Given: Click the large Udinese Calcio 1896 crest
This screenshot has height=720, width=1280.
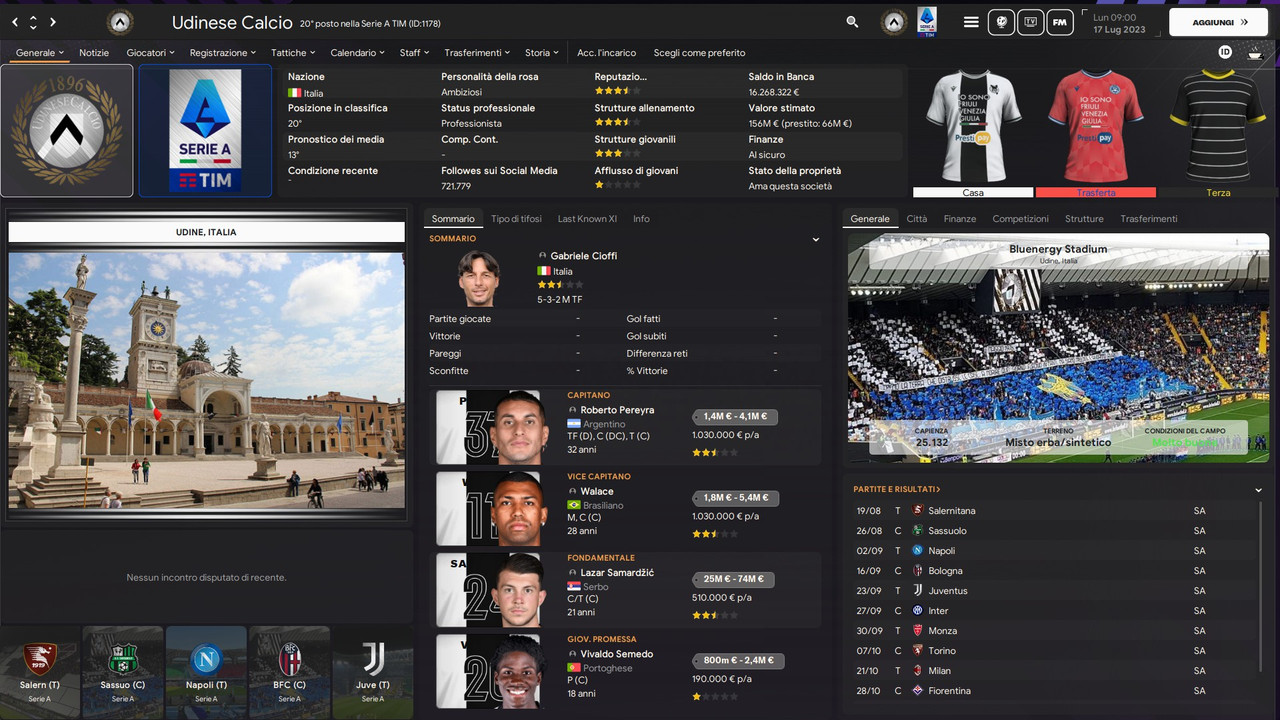Looking at the screenshot, I should click(x=66, y=131).
